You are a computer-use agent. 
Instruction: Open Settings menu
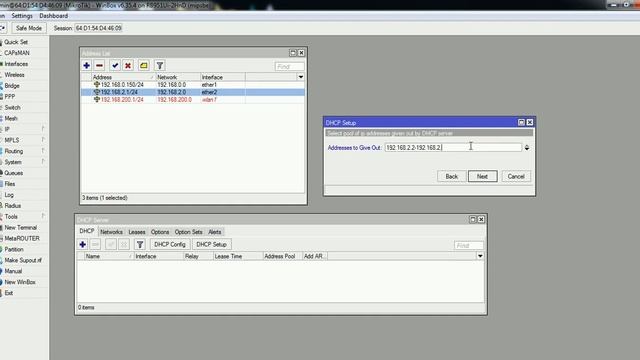(x=22, y=16)
